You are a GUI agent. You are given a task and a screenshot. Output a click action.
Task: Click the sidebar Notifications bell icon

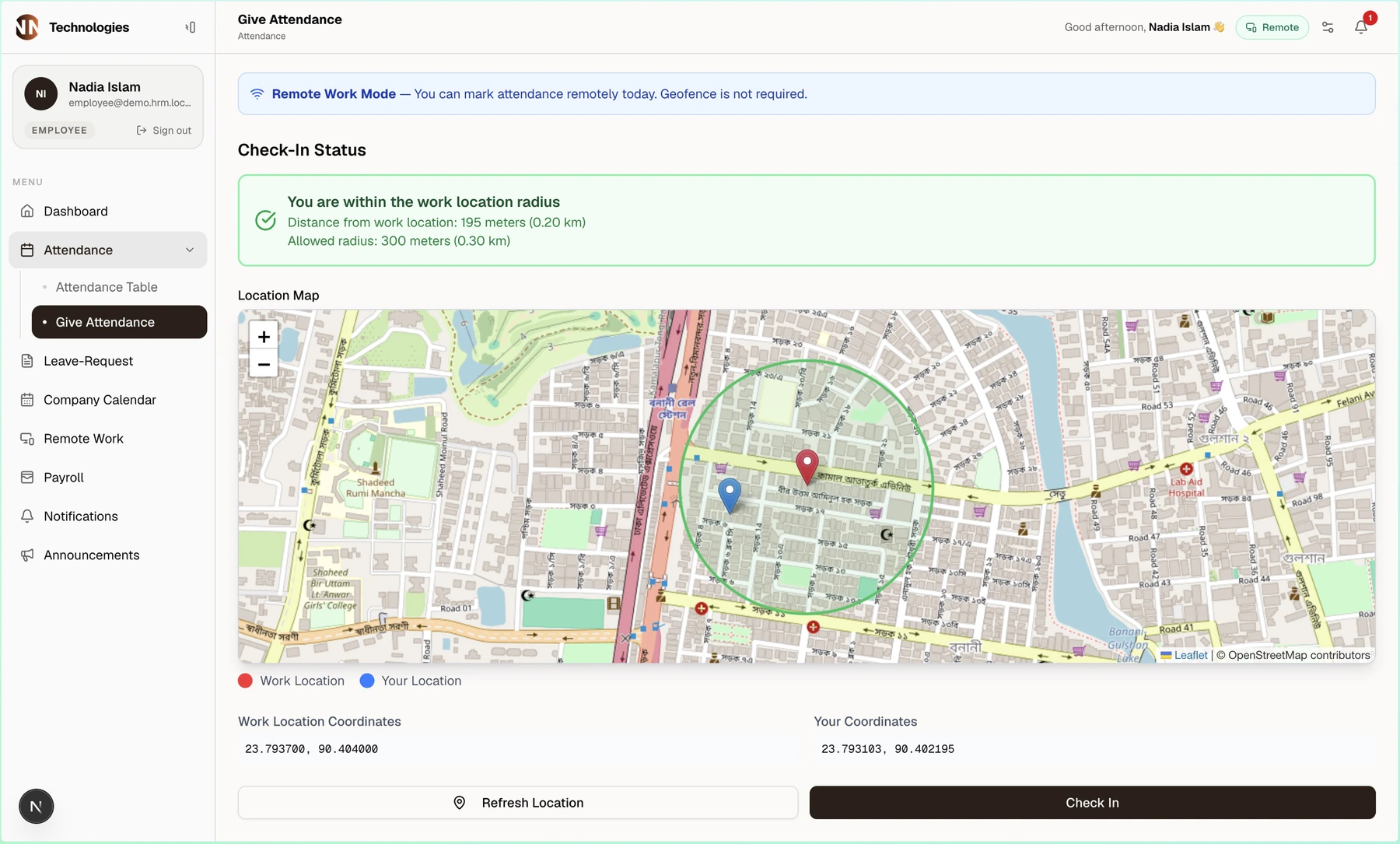click(27, 517)
